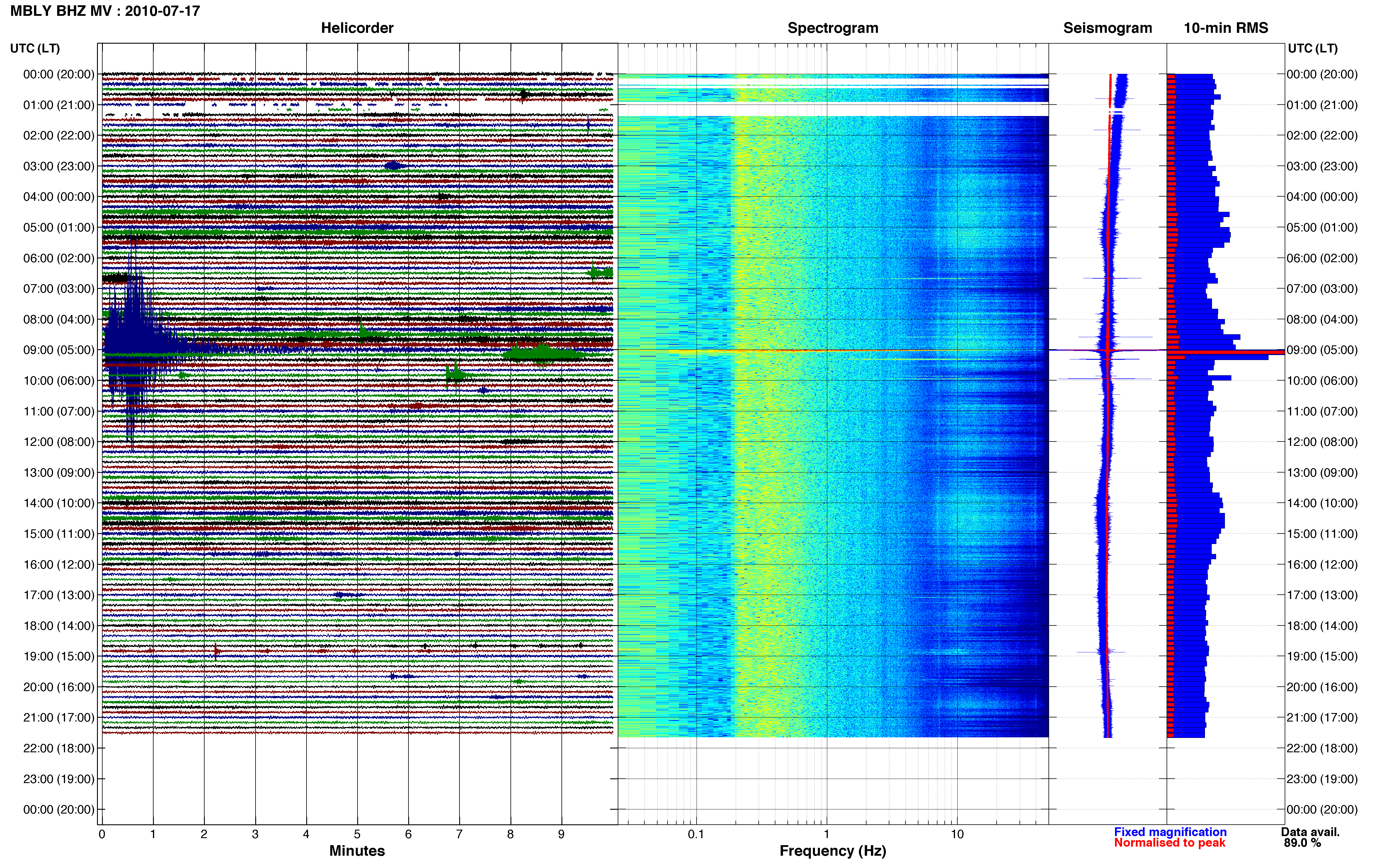Viewport: 1389px width, 868px height.
Task: Select left time label '03:00 (23:00)'
Action: point(59,166)
